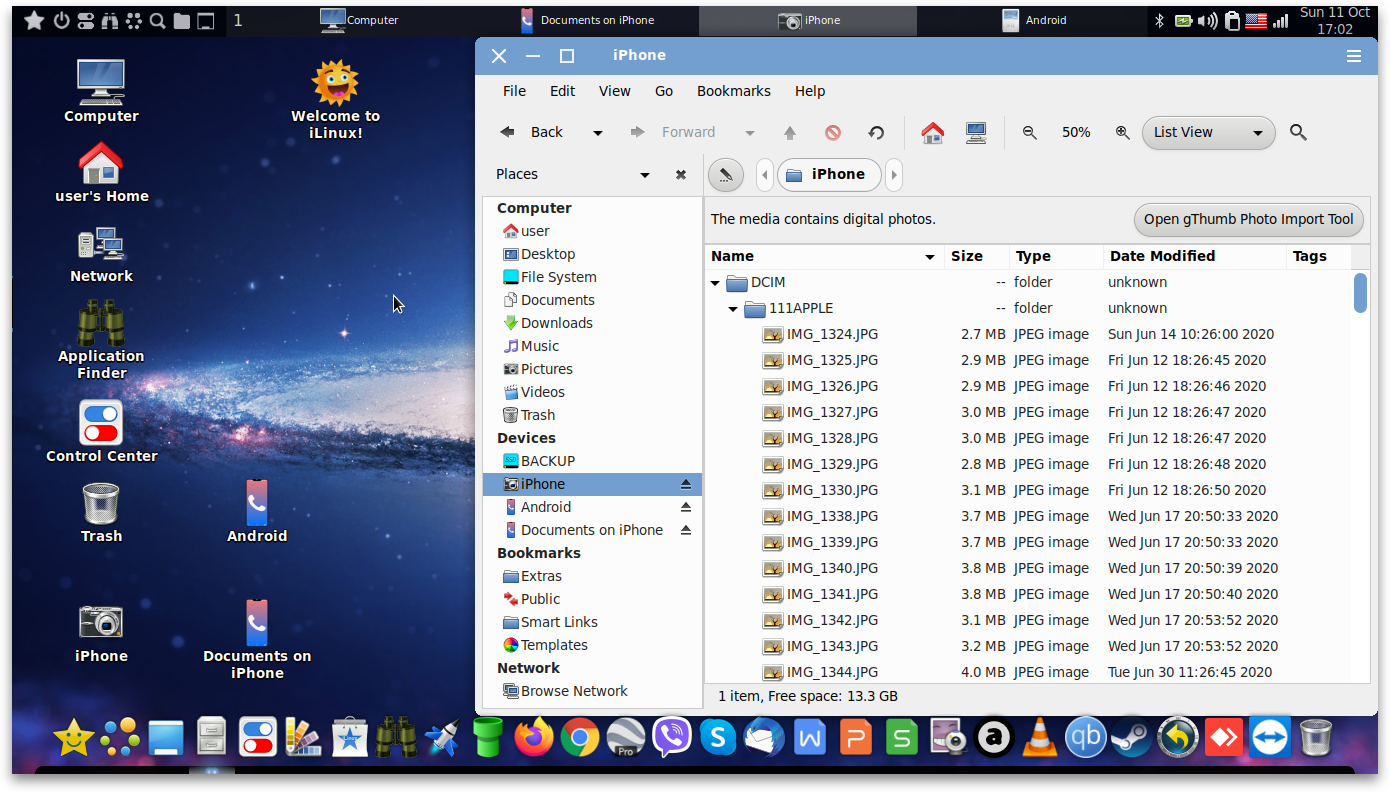Open qBittorrent from the dock

(x=1086, y=738)
